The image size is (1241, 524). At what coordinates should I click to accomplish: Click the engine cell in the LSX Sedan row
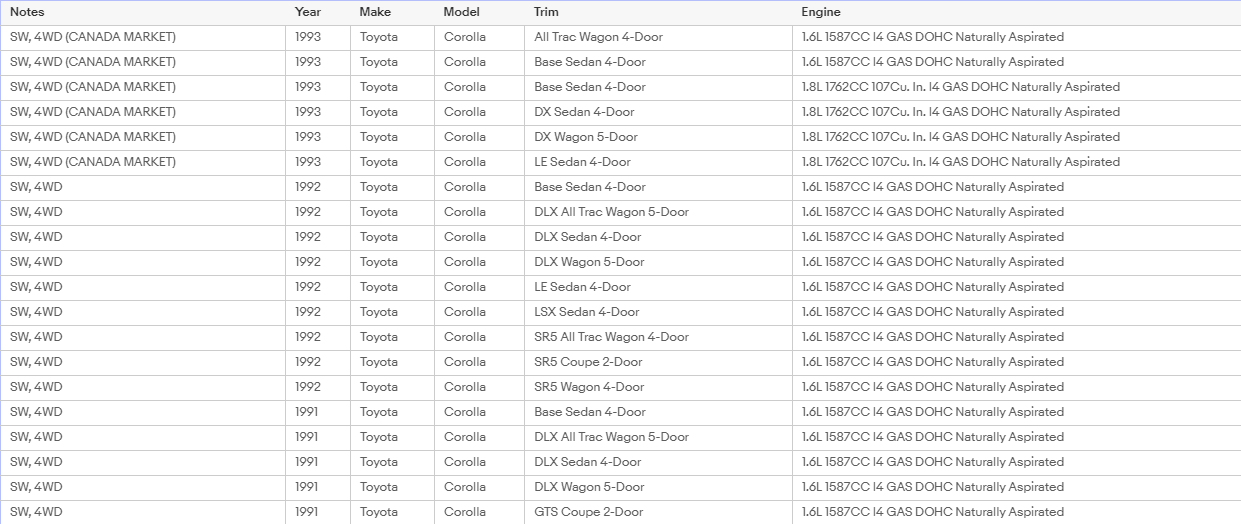click(1016, 312)
